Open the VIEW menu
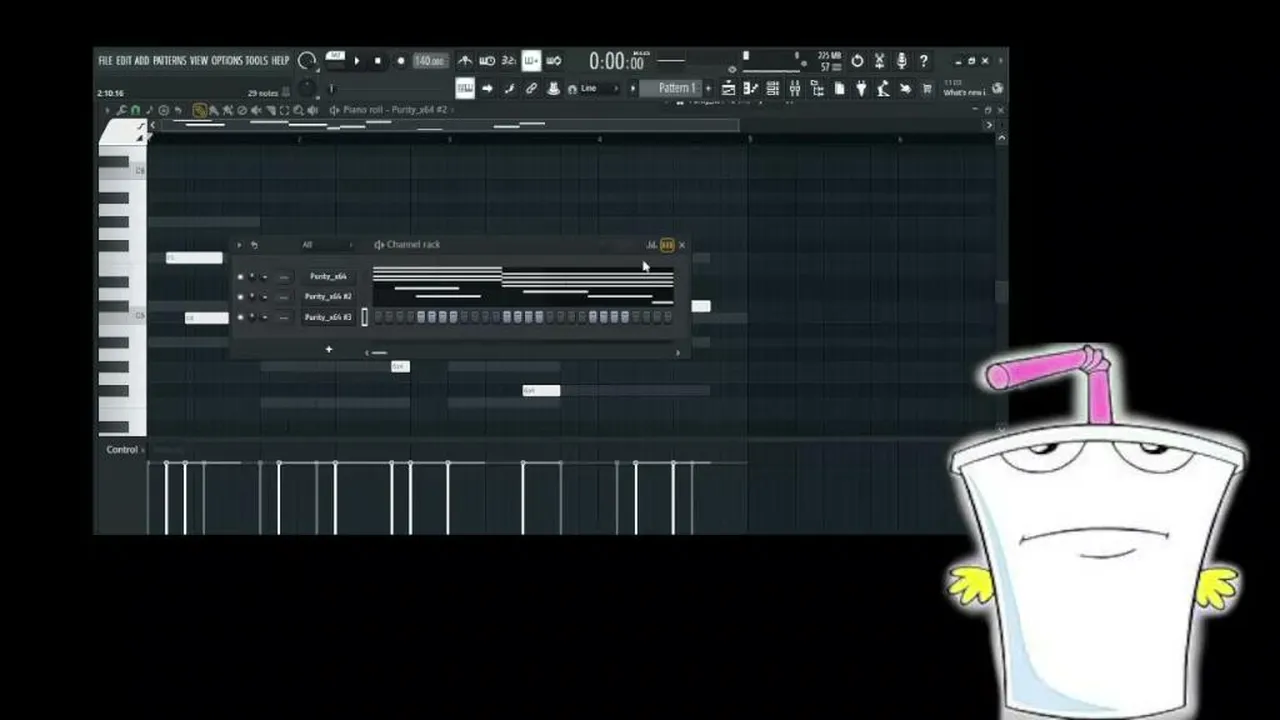The image size is (1280, 720). (x=199, y=61)
